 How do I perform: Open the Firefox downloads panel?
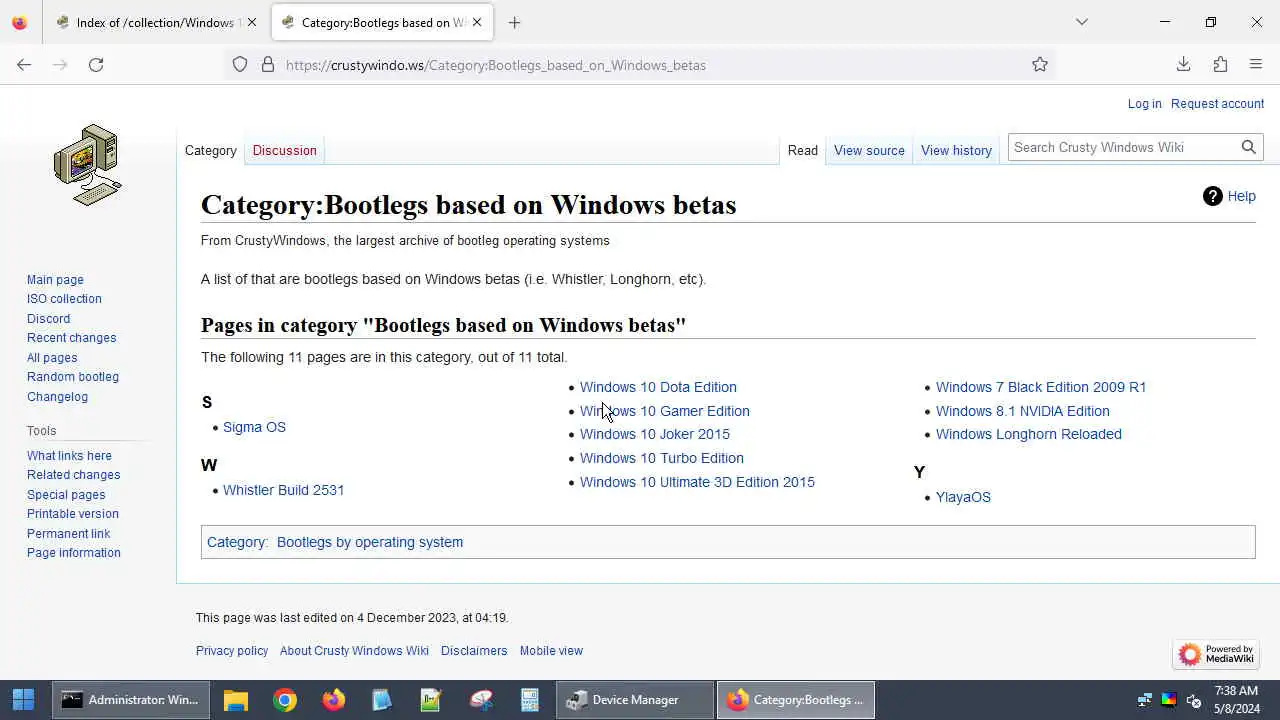(1183, 65)
